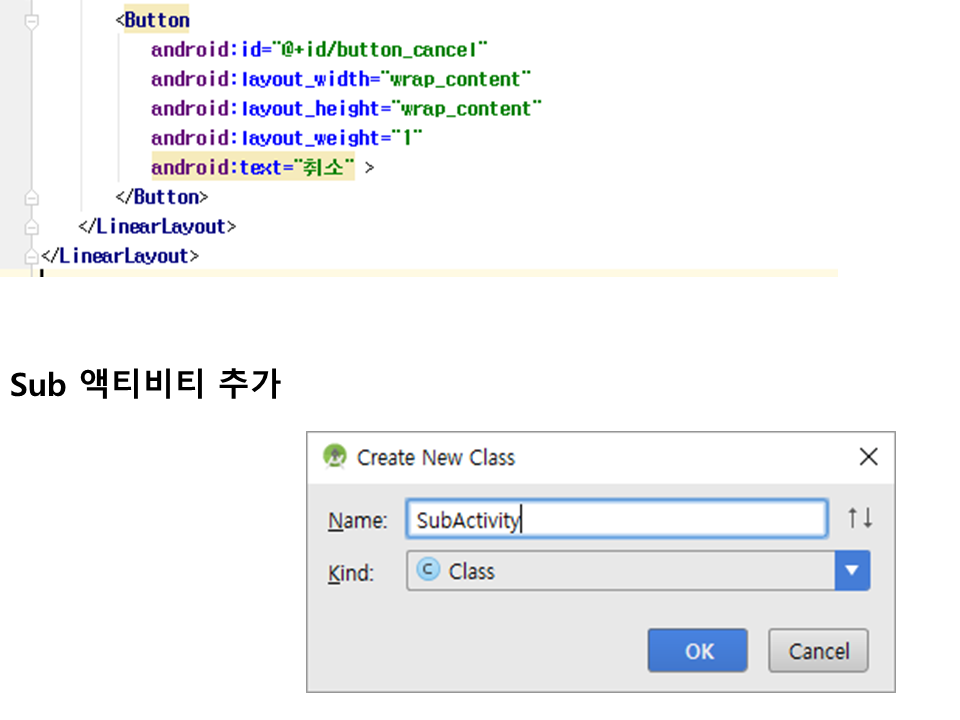Toggle fold marker at inner </LinearLayout>
This screenshot has height=720, width=960.
(x=32, y=227)
